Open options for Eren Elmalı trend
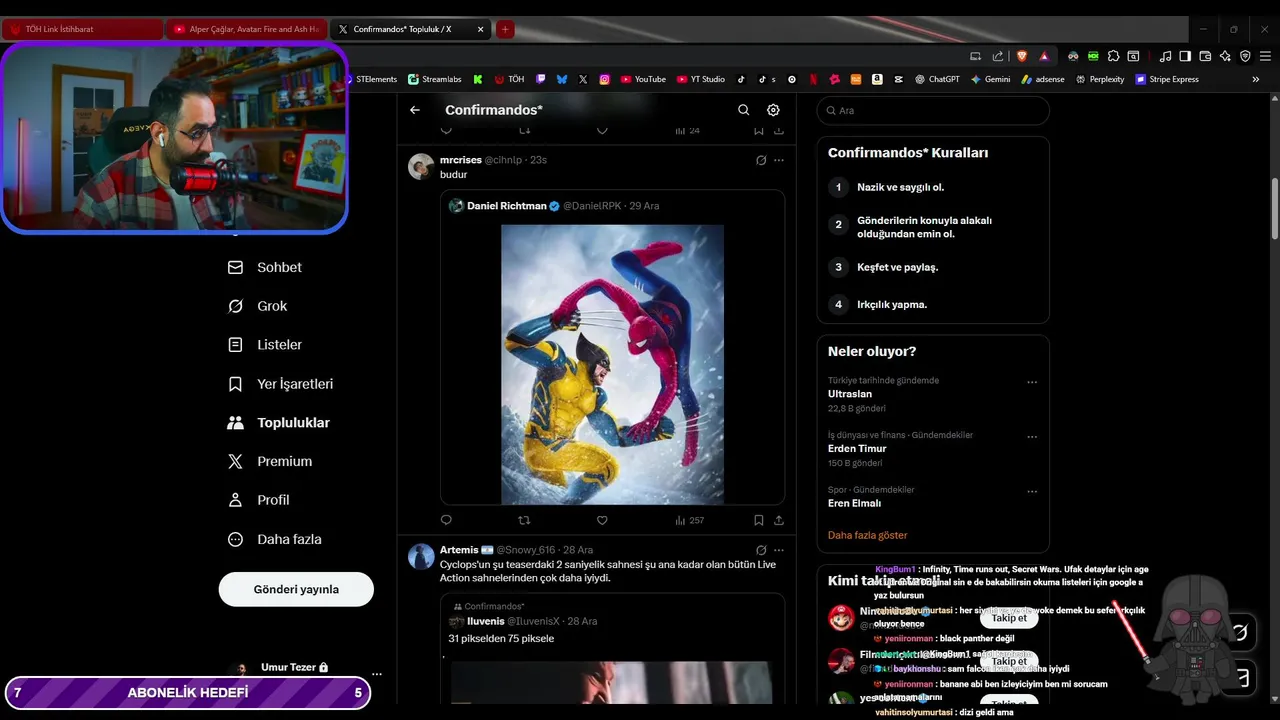Viewport: 1280px width, 720px height. [1032, 492]
